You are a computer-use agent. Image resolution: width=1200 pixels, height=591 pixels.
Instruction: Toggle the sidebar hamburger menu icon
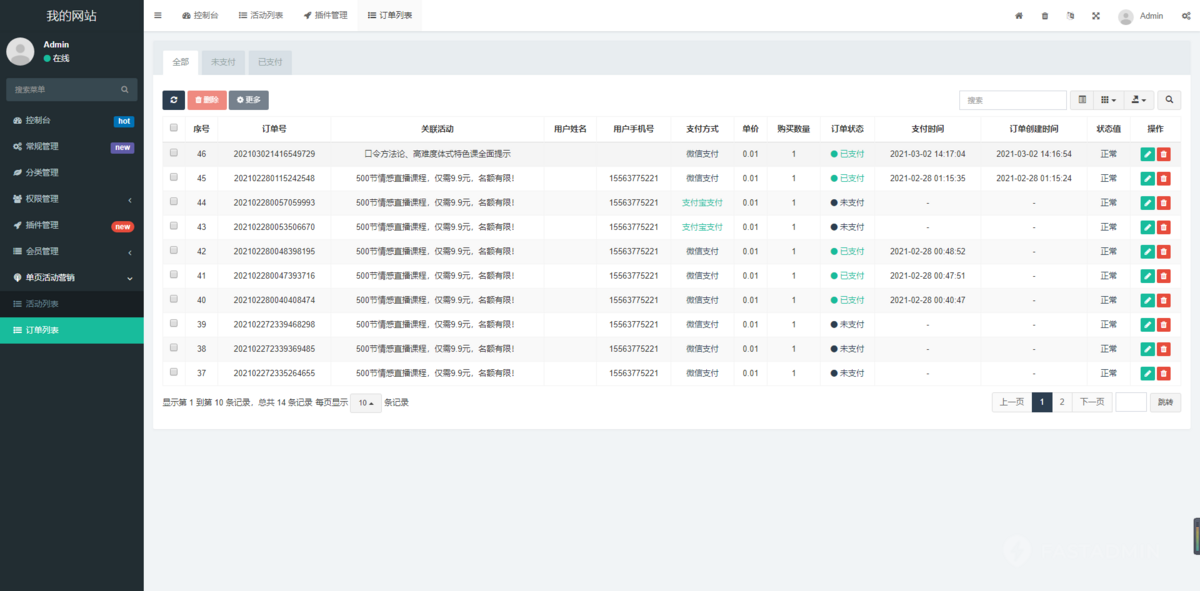click(158, 15)
